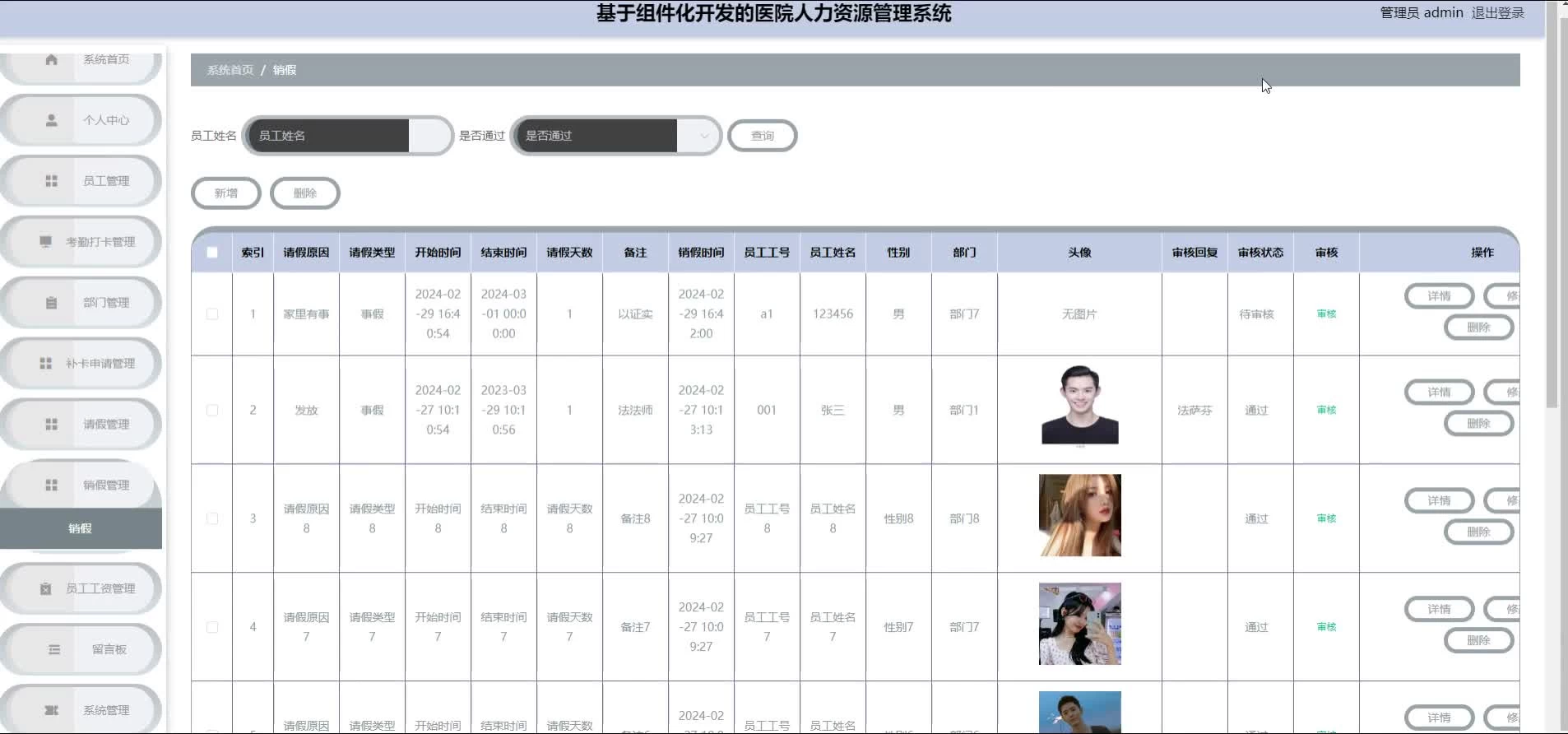Viewport: 1568px width, 734px height.
Task: Click the 以证实 remark cell
Action: 635,314
